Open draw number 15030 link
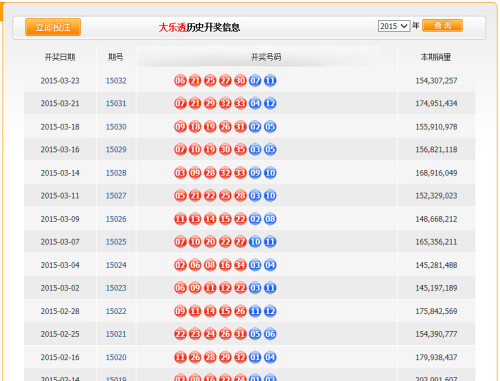Viewport: 500px width, 381px height. click(116, 127)
